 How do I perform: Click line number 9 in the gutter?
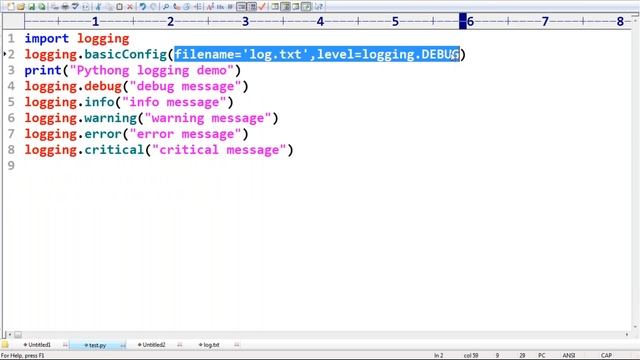[11, 166]
